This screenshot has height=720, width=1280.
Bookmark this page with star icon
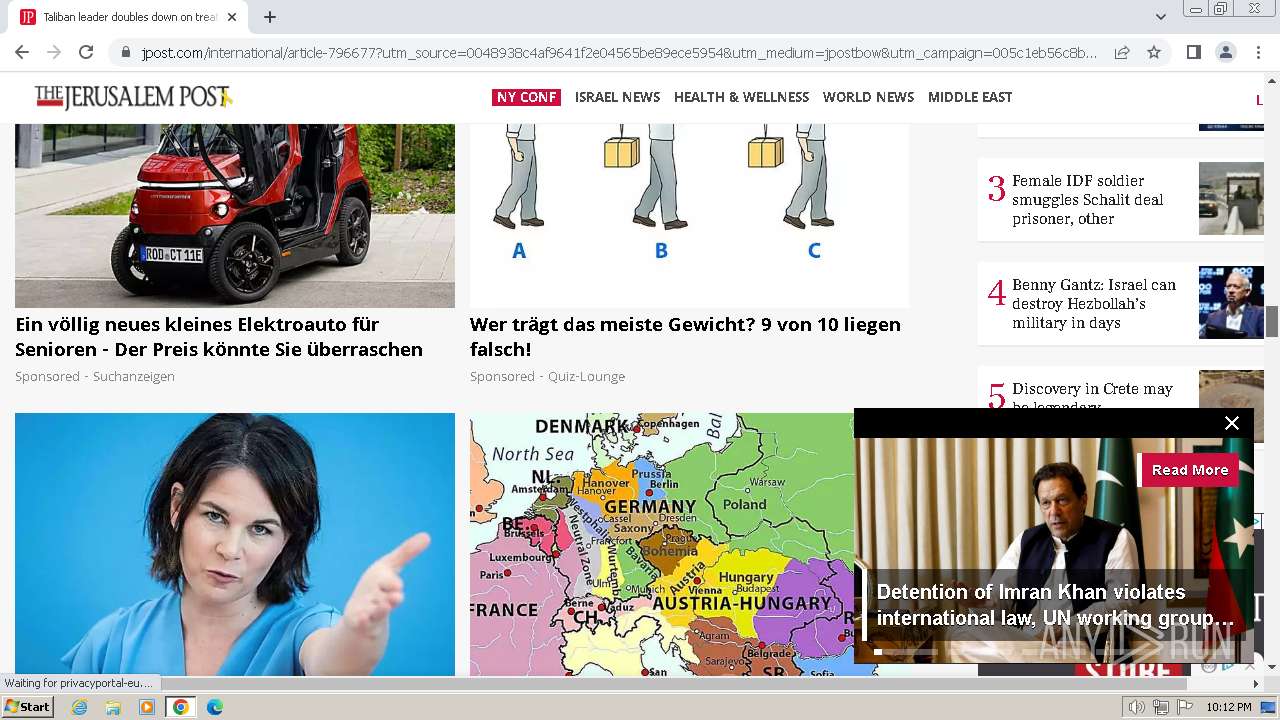point(1154,52)
